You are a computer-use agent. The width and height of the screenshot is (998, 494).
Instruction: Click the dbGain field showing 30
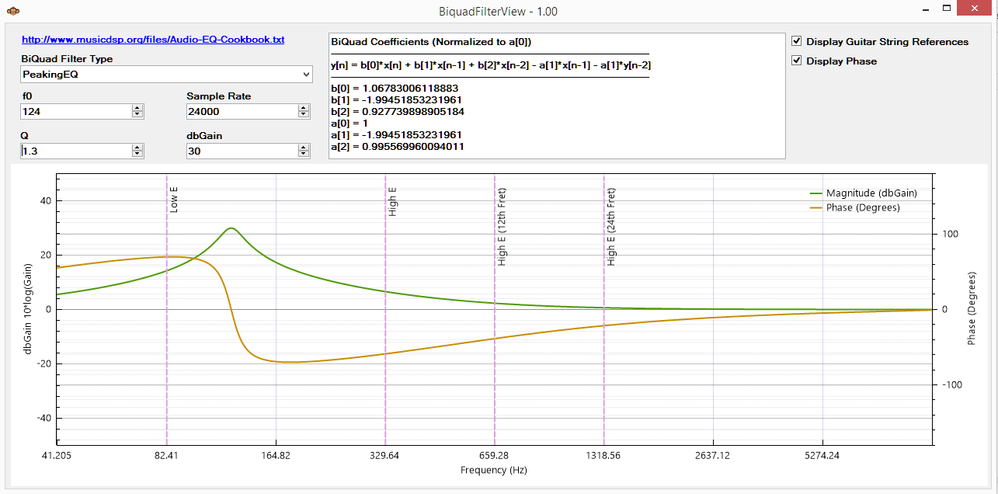(242, 152)
